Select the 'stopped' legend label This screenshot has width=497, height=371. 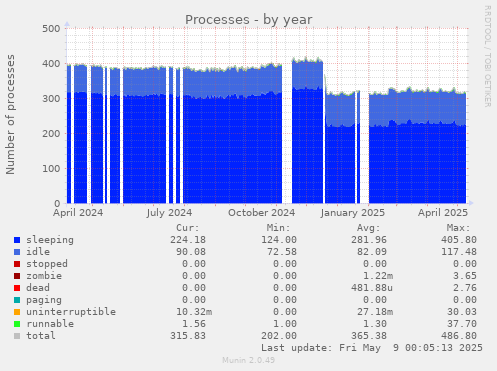click(x=47, y=264)
